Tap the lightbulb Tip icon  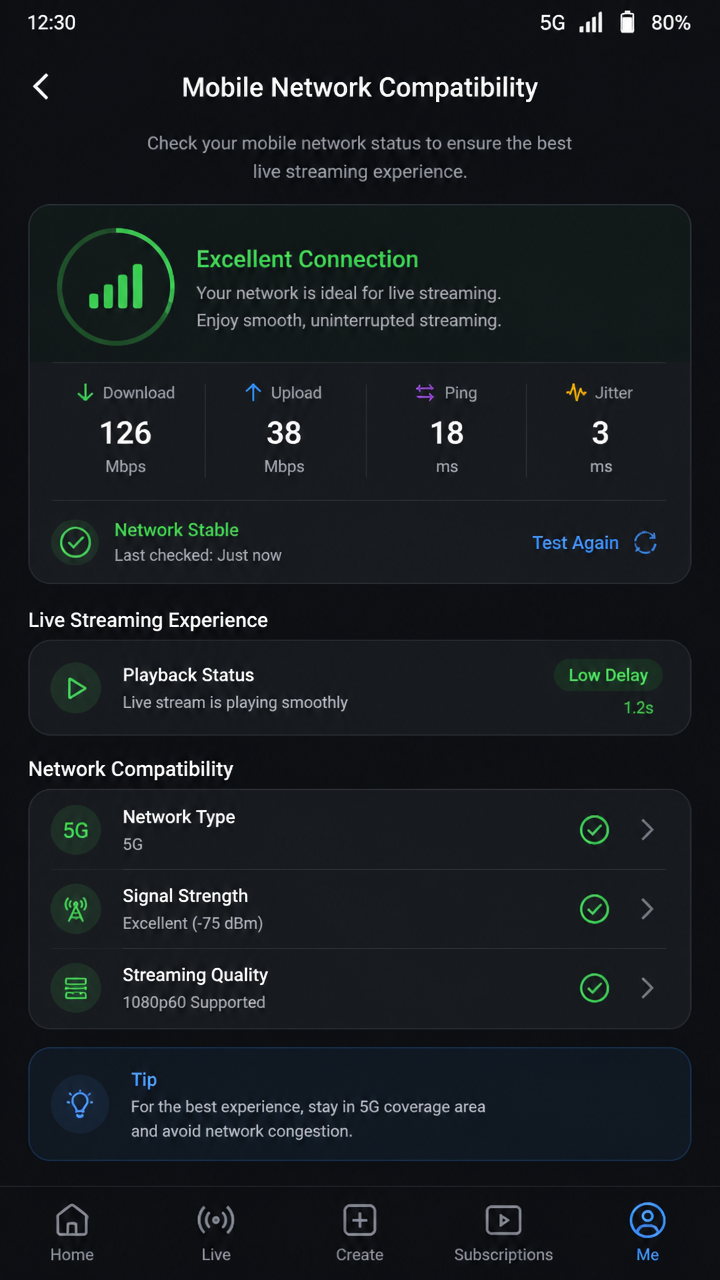tap(80, 1104)
